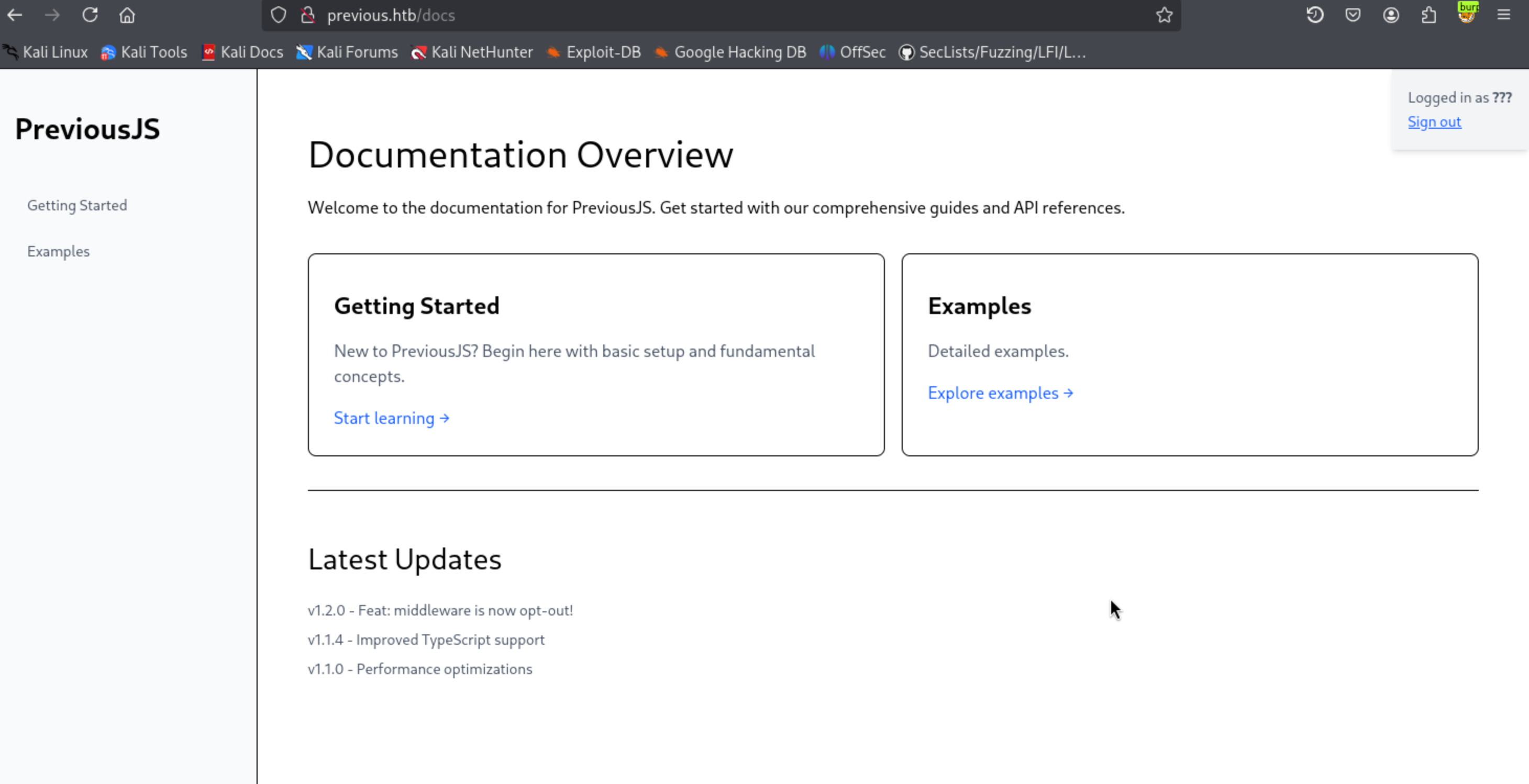Click the browser back arrow
The height and width of the screenshot is (784, 1529).
[15, 15]
